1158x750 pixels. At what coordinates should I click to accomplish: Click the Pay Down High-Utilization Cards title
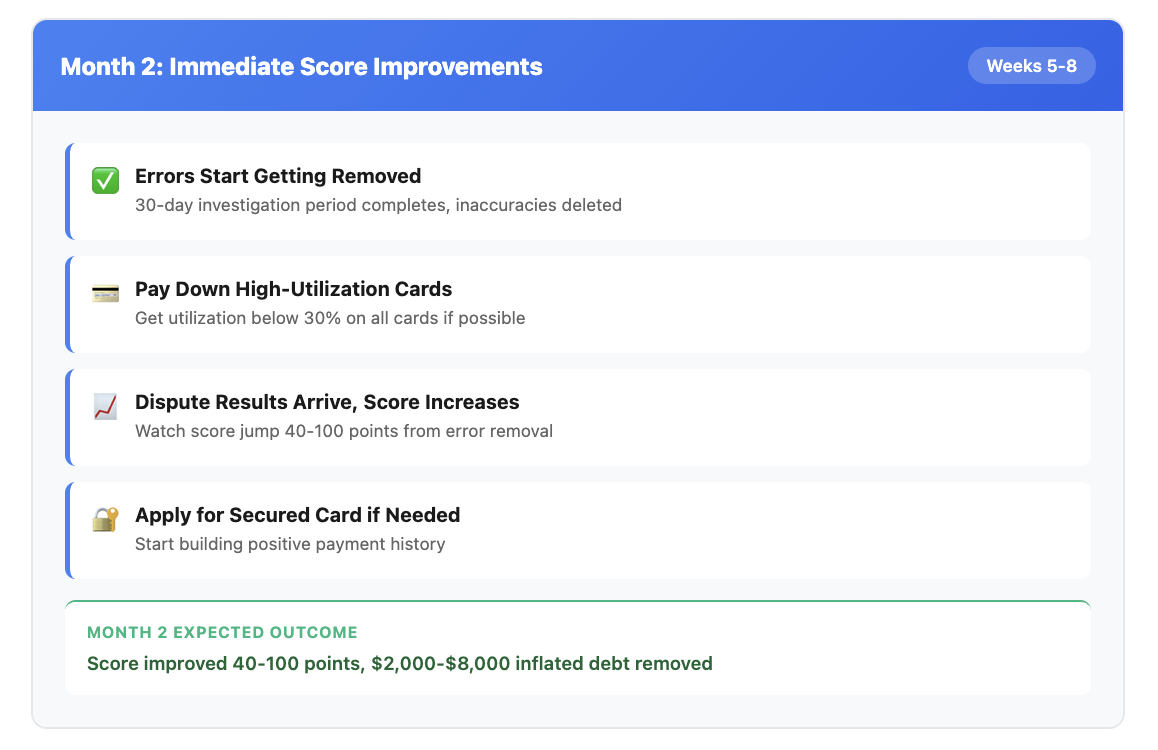point(293,289)
